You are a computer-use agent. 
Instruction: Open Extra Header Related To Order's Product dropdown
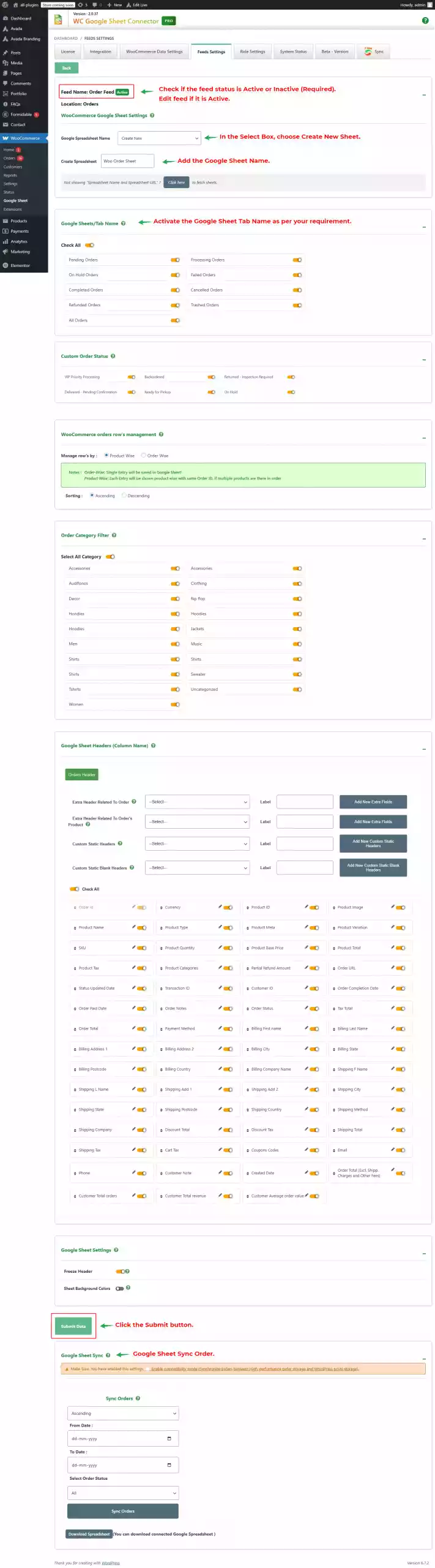198,821
